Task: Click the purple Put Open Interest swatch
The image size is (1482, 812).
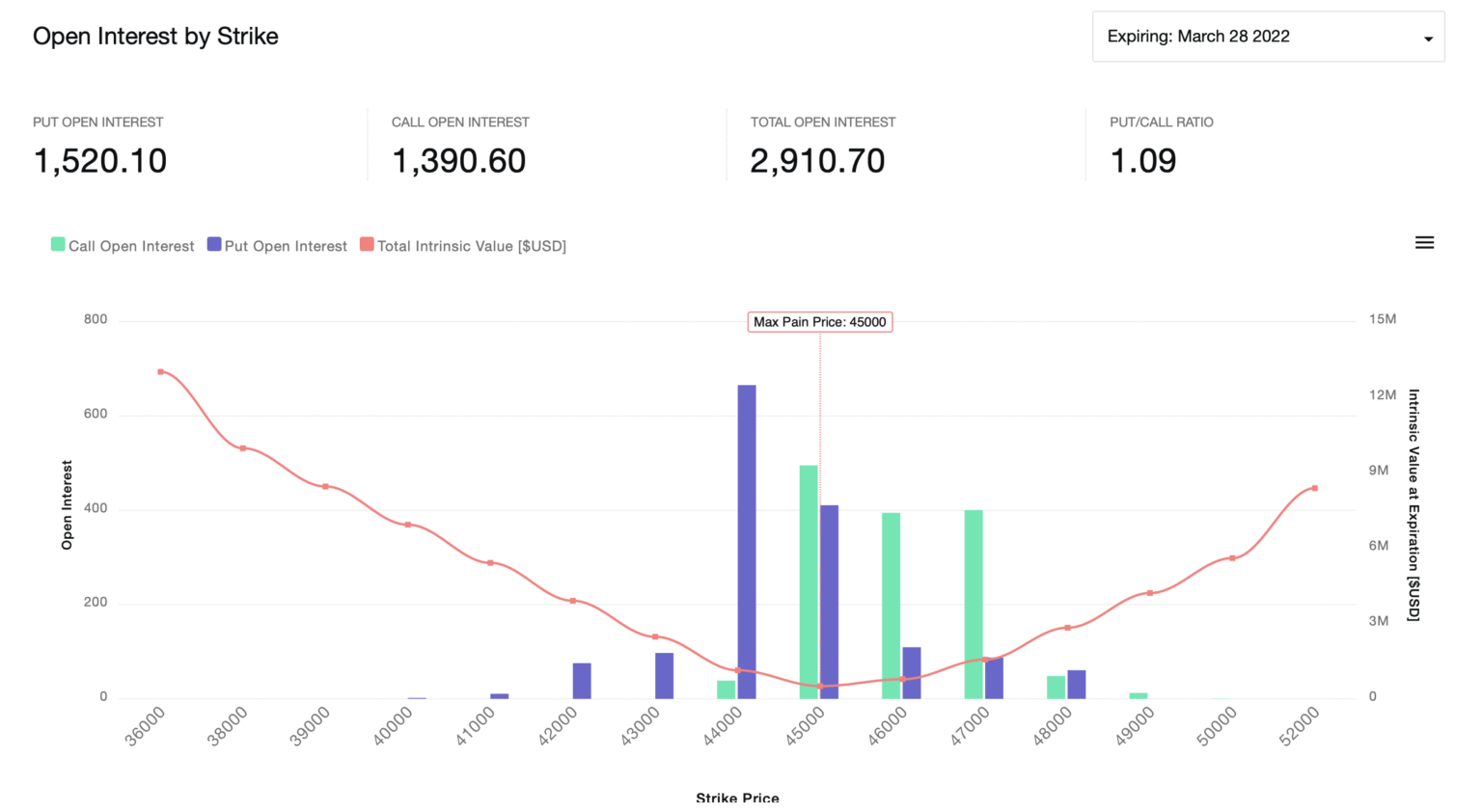Action: (214, 245)
